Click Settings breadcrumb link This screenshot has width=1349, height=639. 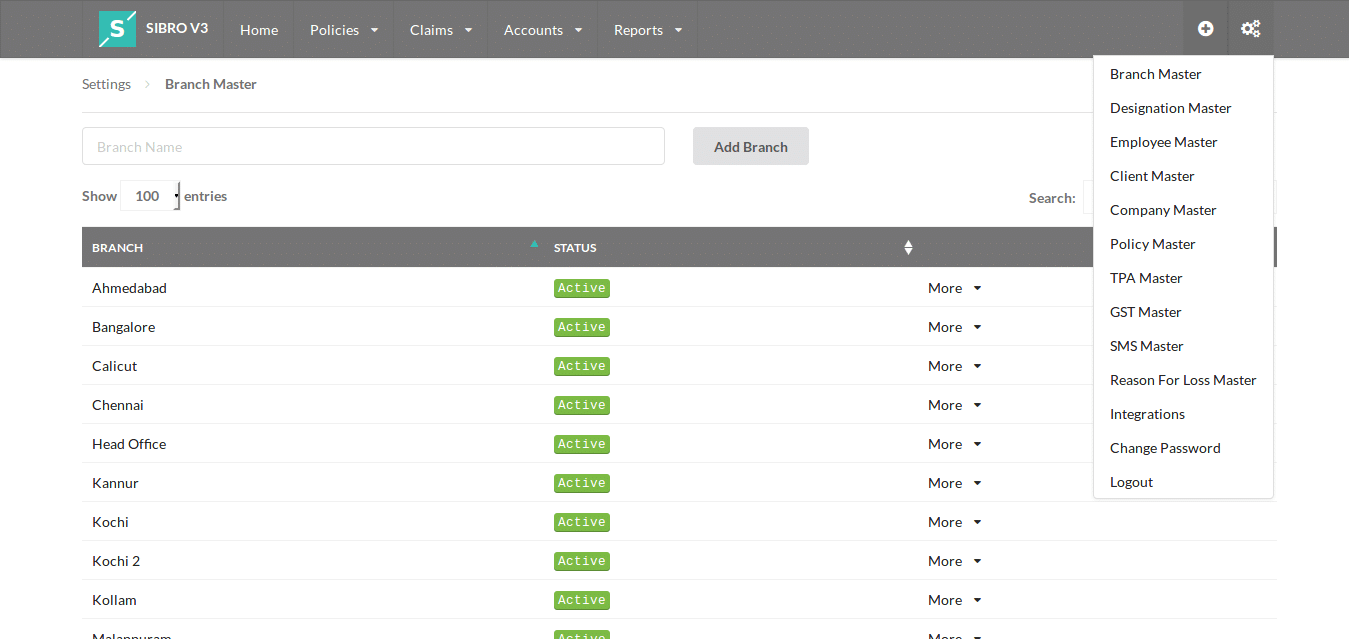(x=106, y=84)
